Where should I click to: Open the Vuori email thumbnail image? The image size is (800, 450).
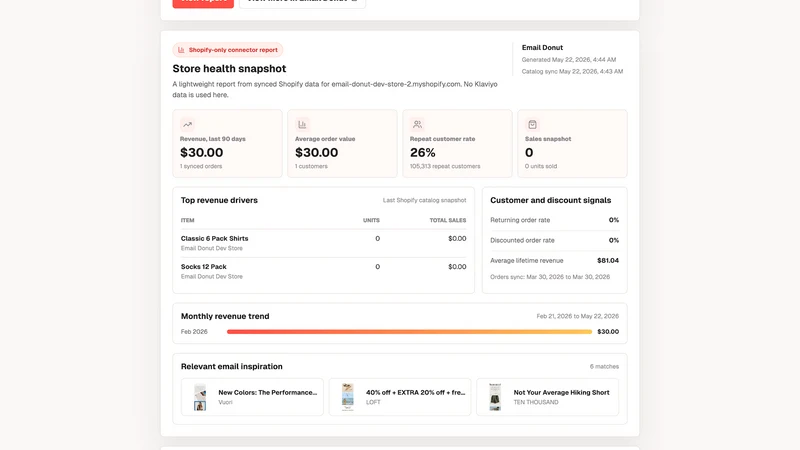(200, 397)
